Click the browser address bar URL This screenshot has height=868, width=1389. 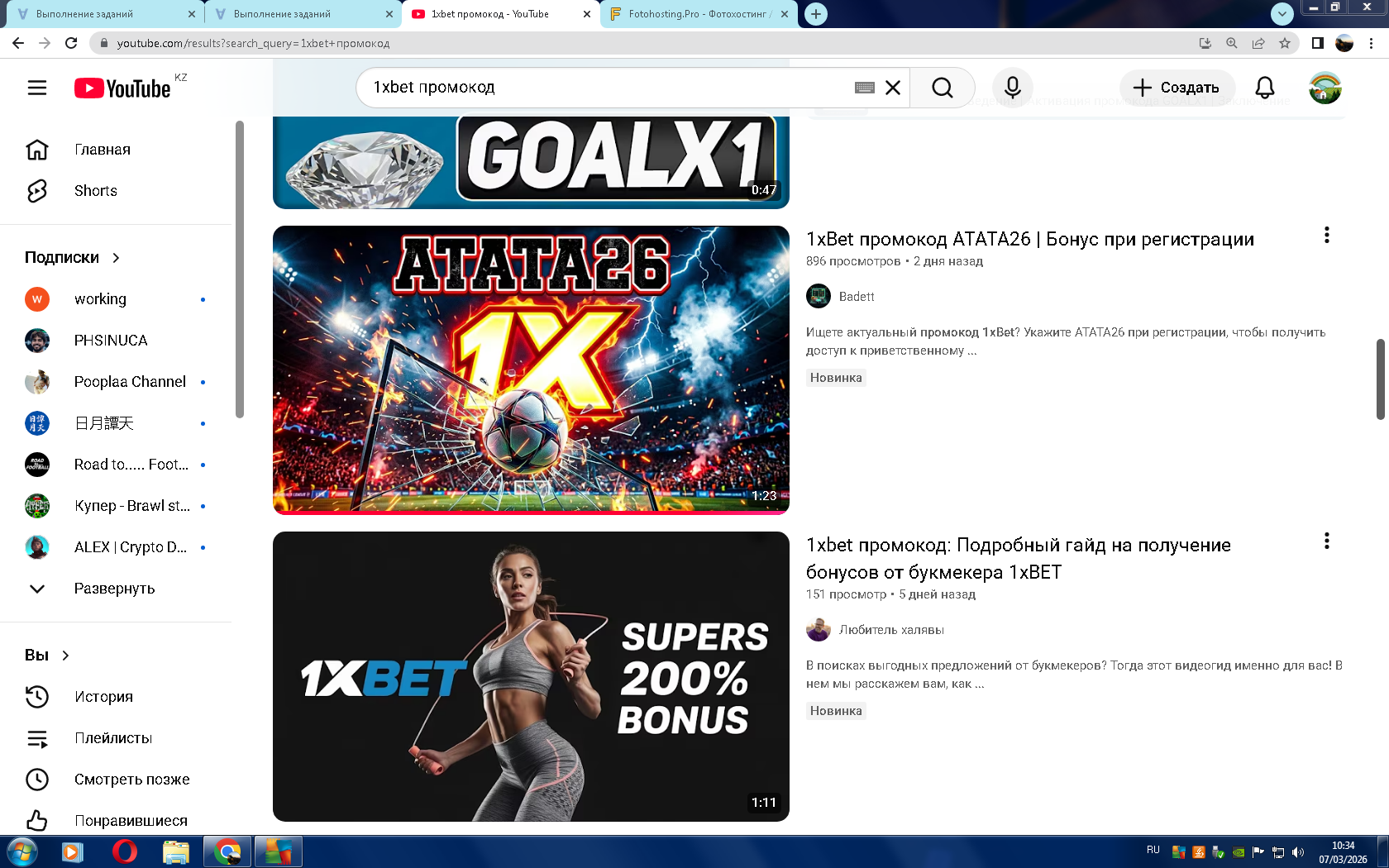[253, 43]
